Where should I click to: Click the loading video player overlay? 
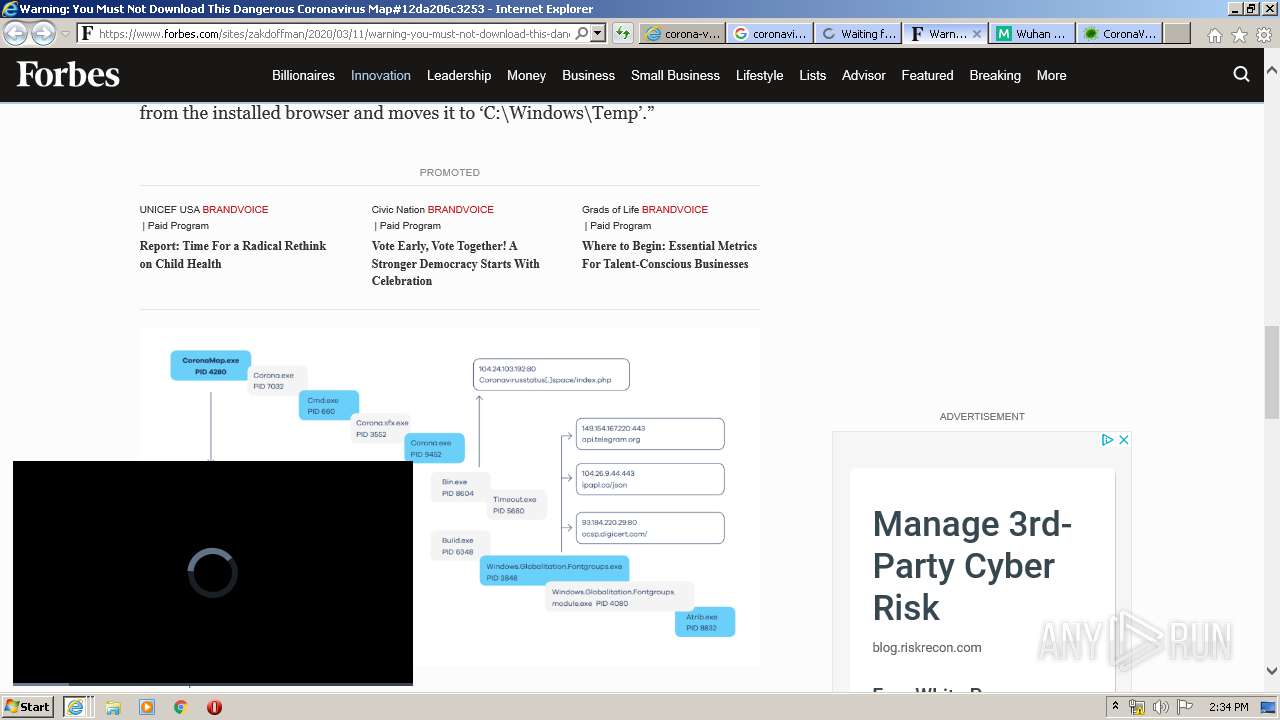pyautogui.click(x=213, y=573)
